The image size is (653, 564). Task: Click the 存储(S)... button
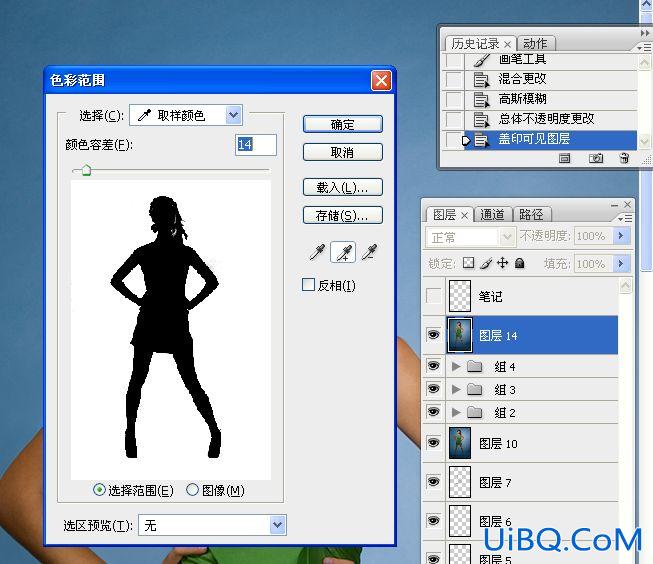[342, 215]
